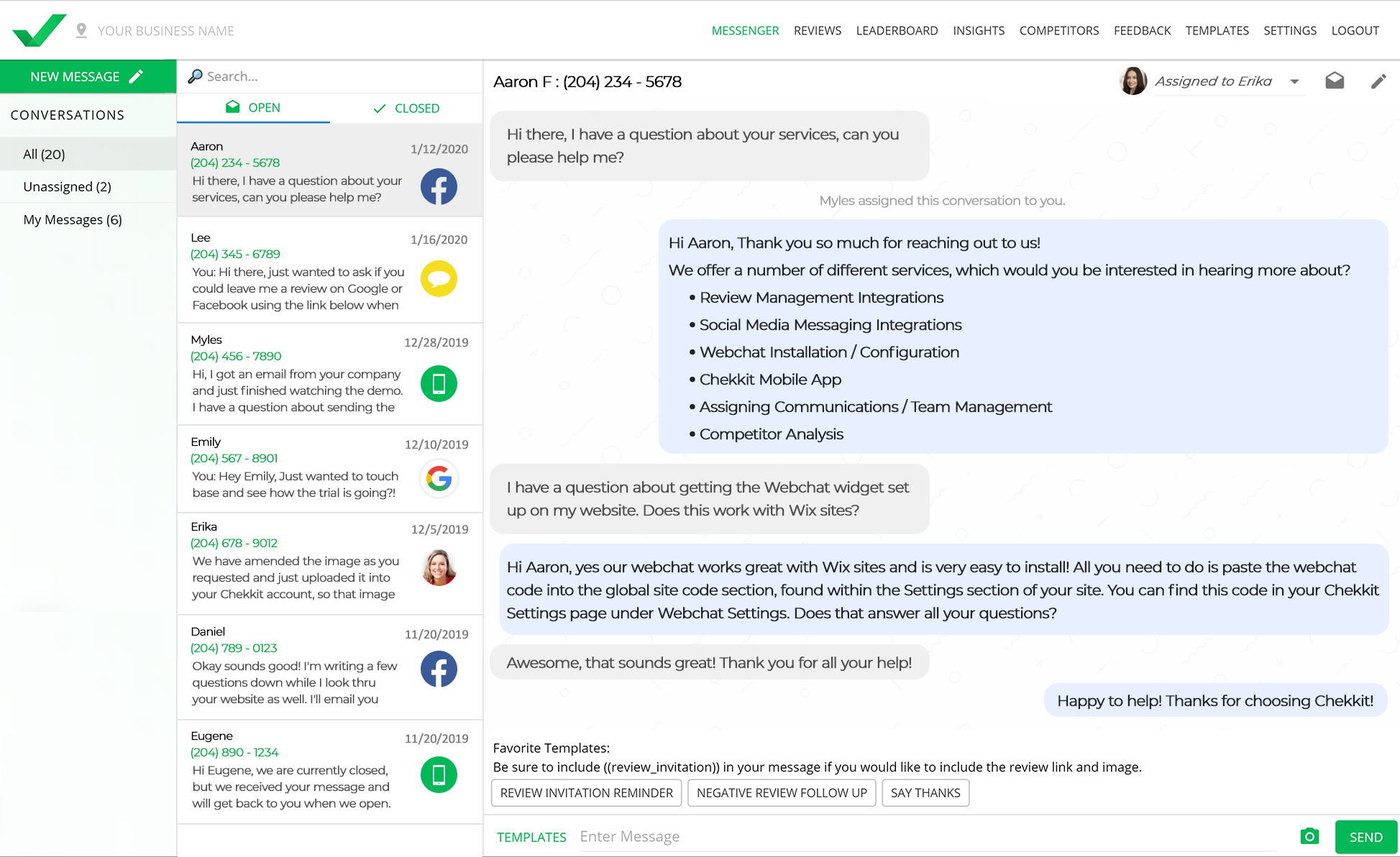Click the location pin beside business name
1400x857 pixels.
pos(82,29)
